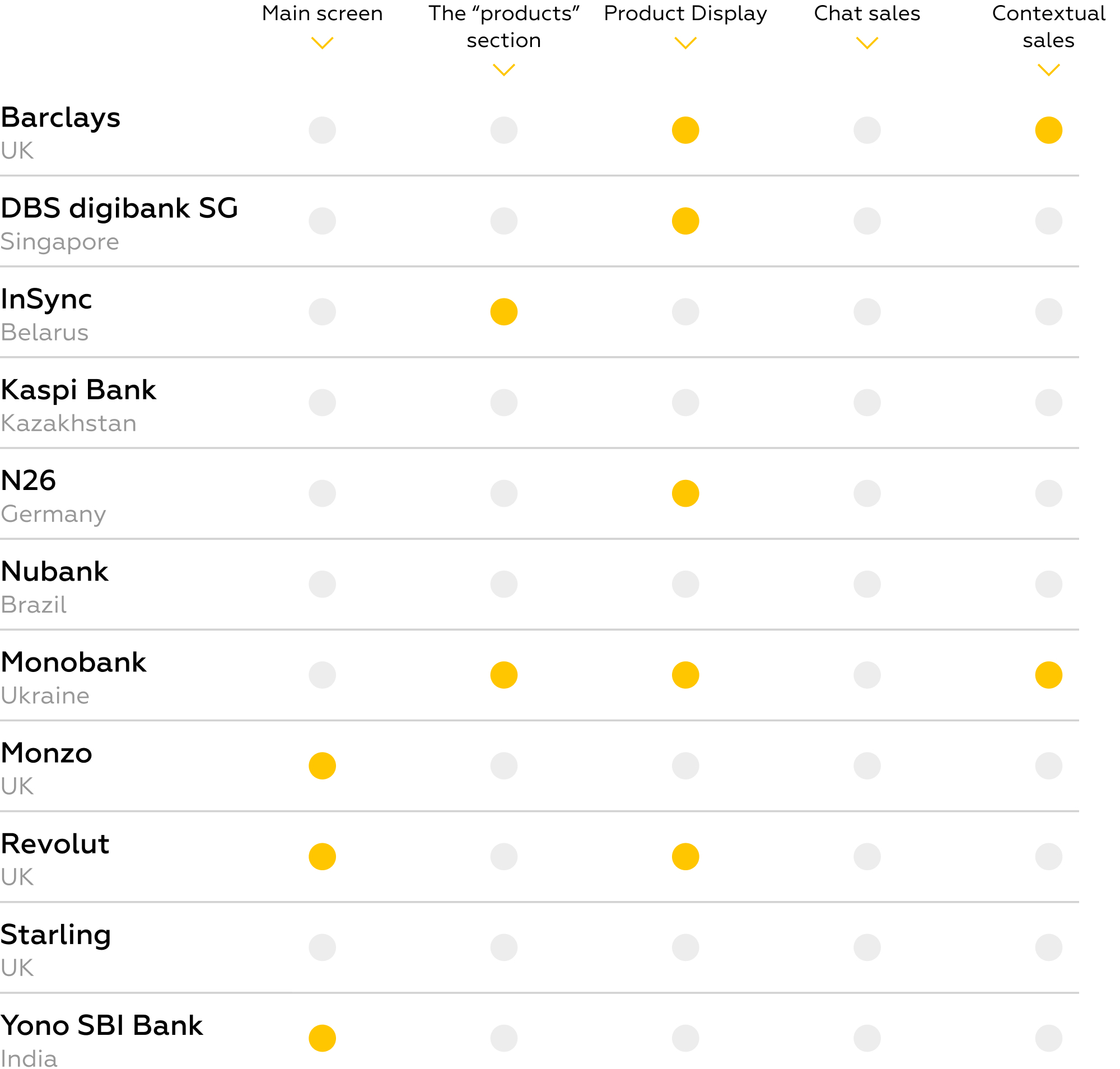Click Monobank Contextual sales yellow dot

pyautogui.click(x=1048, y=675)
